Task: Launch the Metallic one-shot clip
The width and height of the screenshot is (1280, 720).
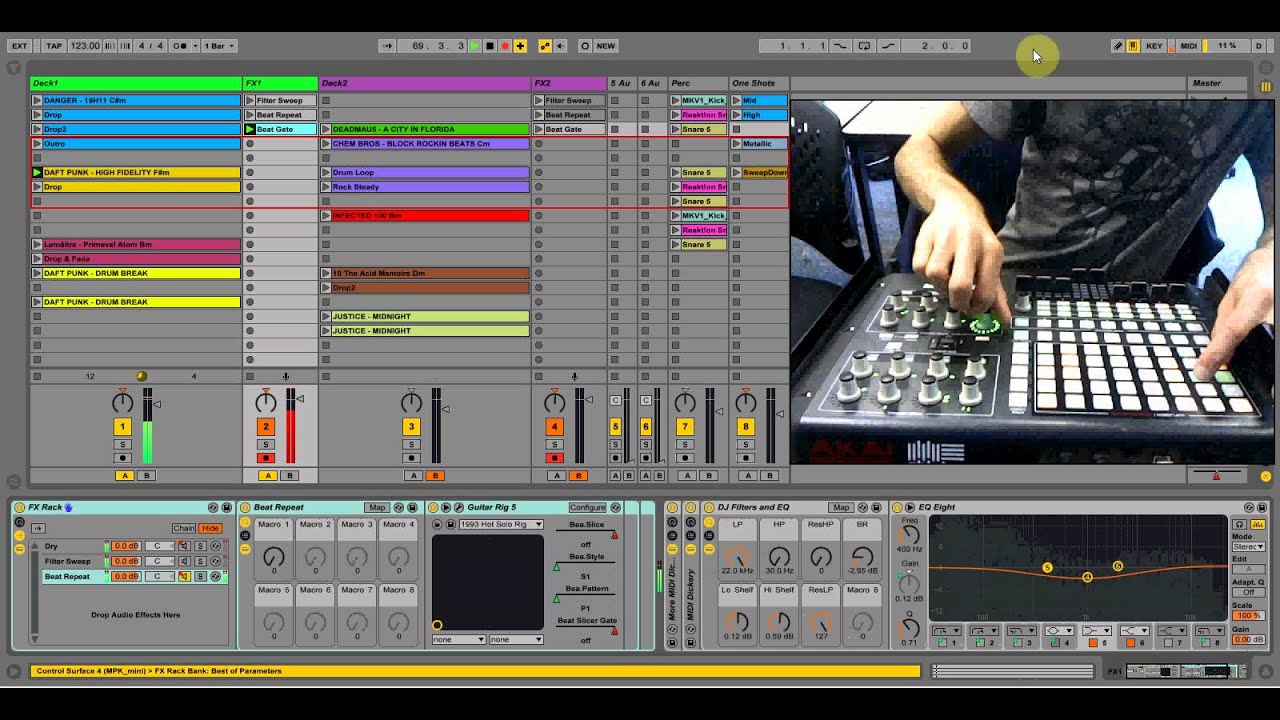Action: coord(736,144)
